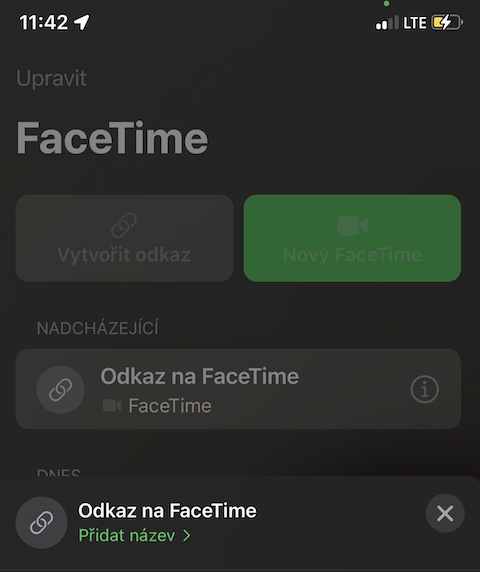480x572 pixels.
Task: Tap the chain icon in Vytvořit odkaz
Action: 124,225
